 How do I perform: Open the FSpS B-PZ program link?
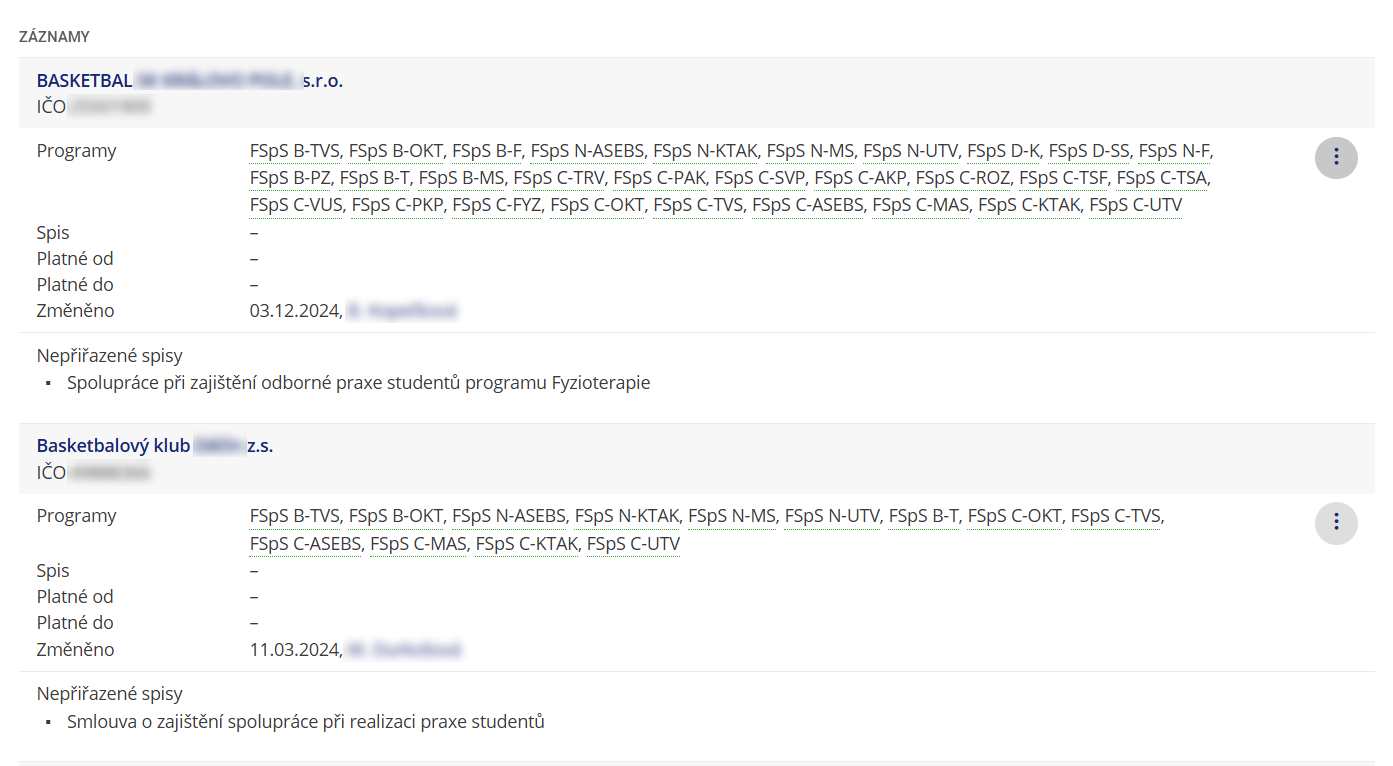[290, 179]
